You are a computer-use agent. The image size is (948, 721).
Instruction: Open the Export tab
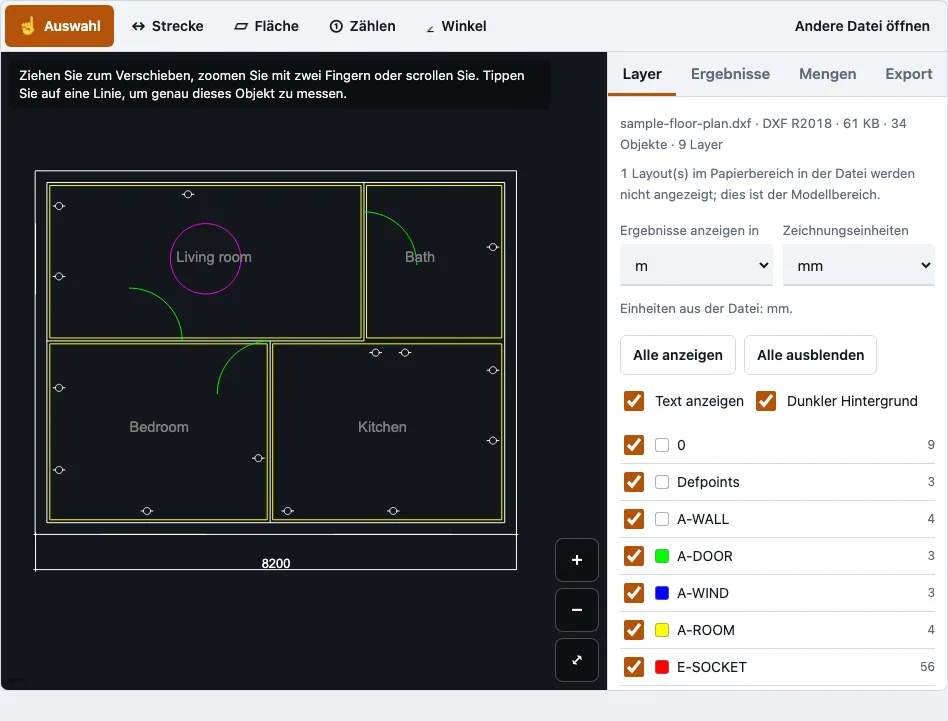pyautogui.click(x=909, y=74)
